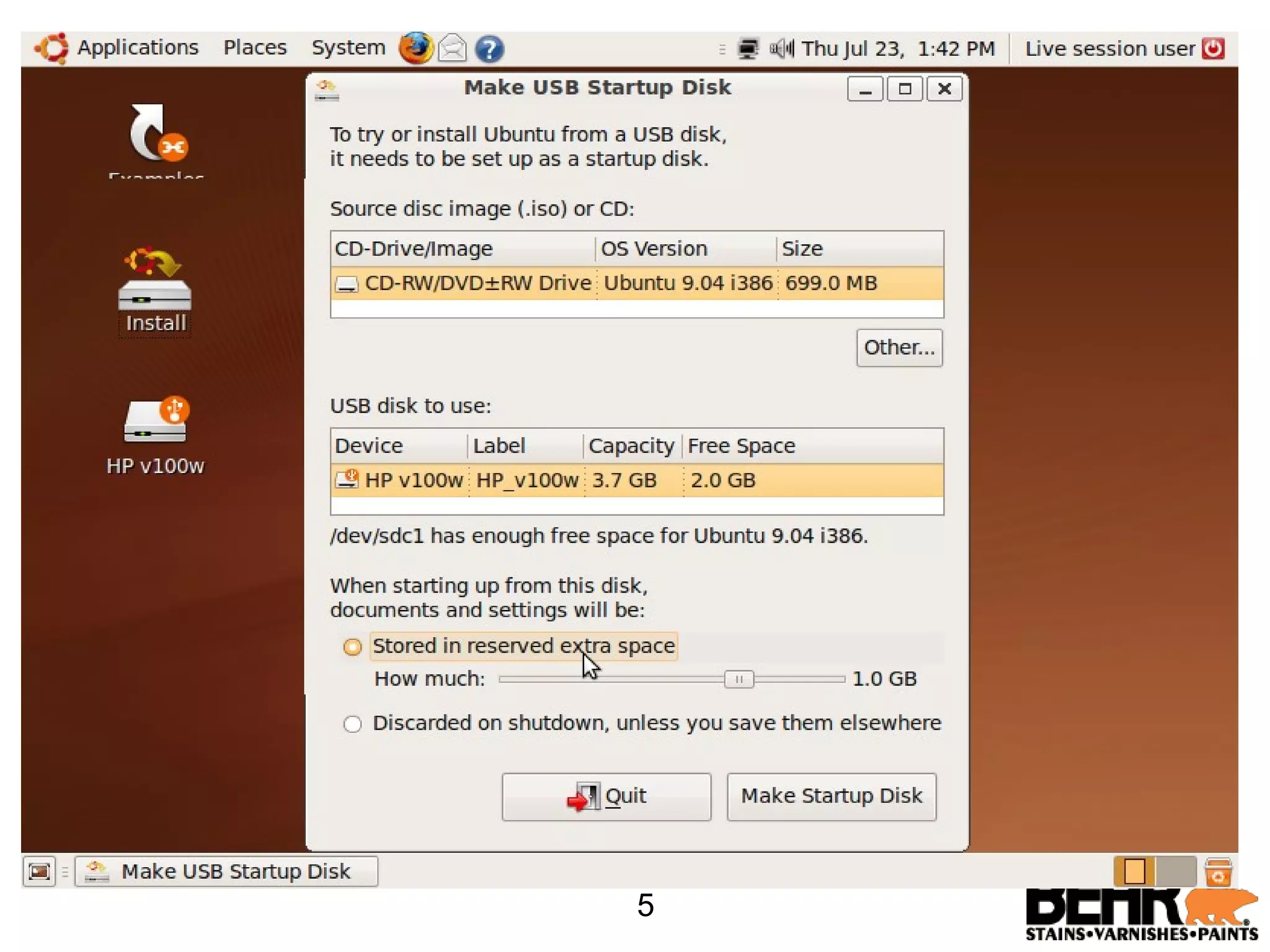Viewport: 1270px width, 952px height.
Task: Open the Trash applet in bottom panel
Action: coord(1217,871)
